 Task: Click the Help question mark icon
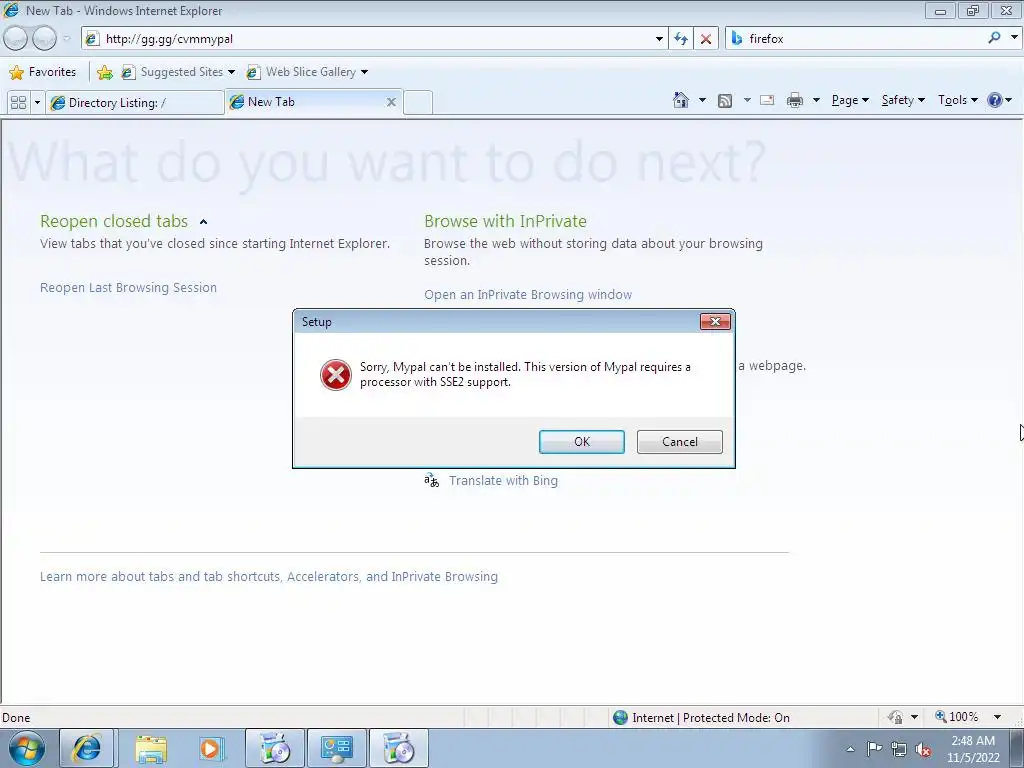995,100
